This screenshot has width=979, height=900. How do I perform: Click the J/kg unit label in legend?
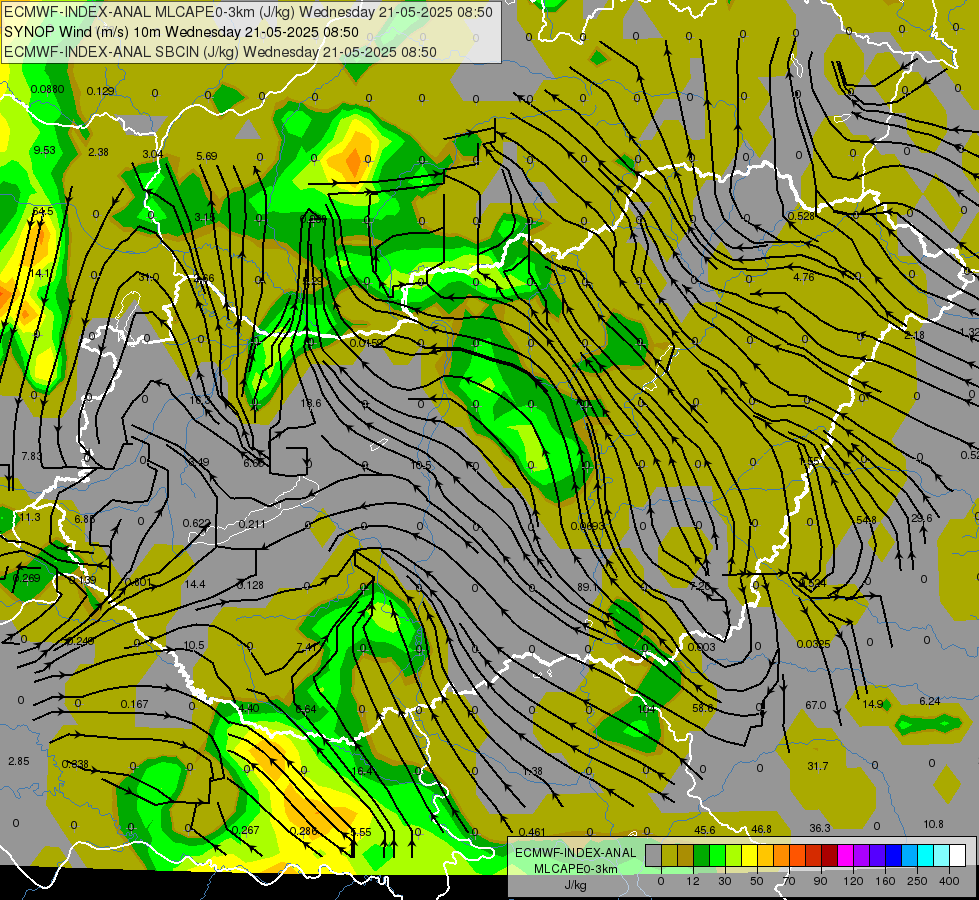tap(575, 885)
